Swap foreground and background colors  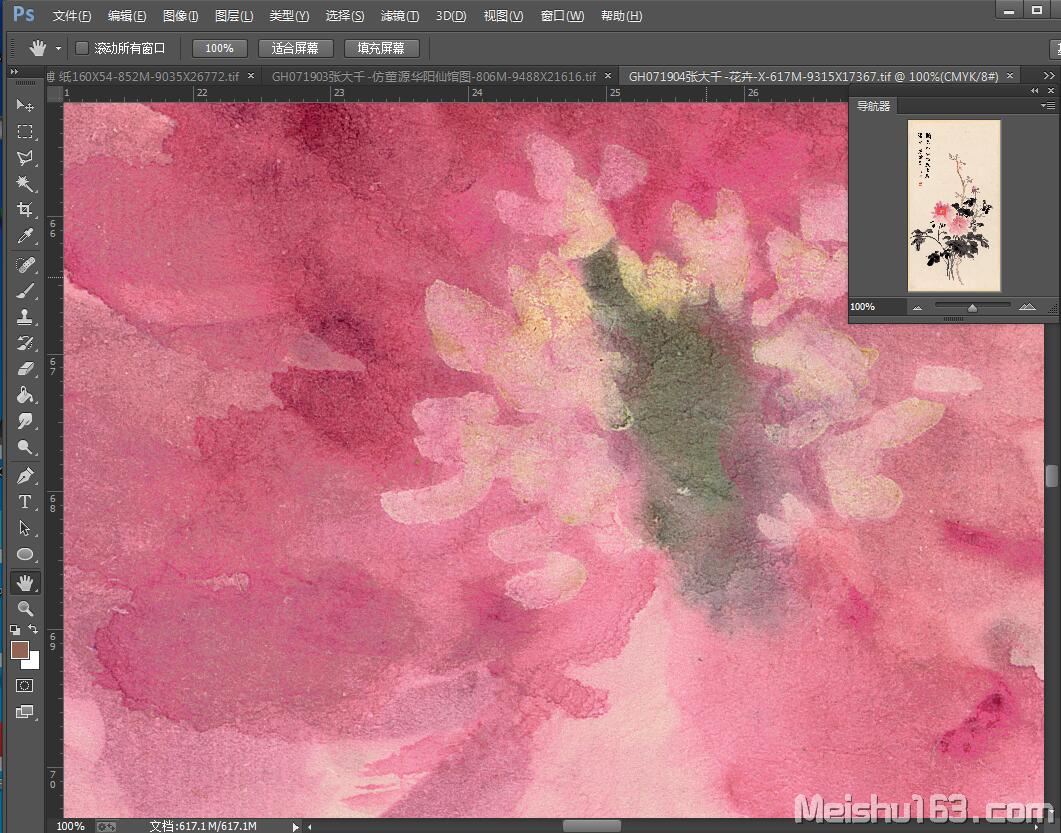pos(32,629)
